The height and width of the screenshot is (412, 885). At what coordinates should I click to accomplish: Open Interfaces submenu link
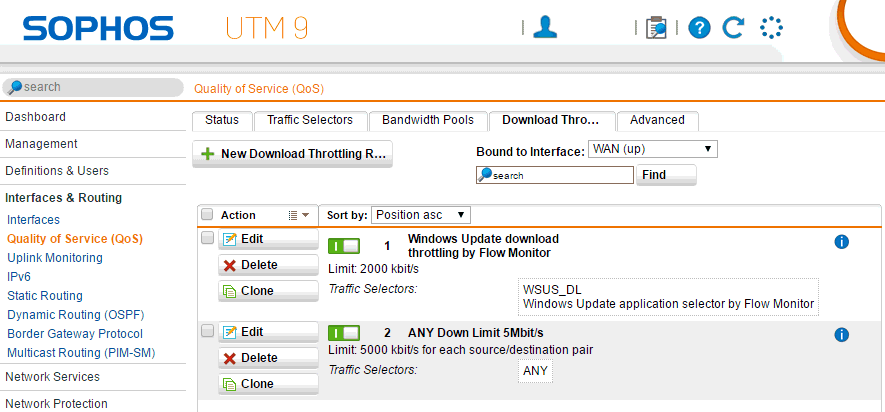tap(33, 220)
